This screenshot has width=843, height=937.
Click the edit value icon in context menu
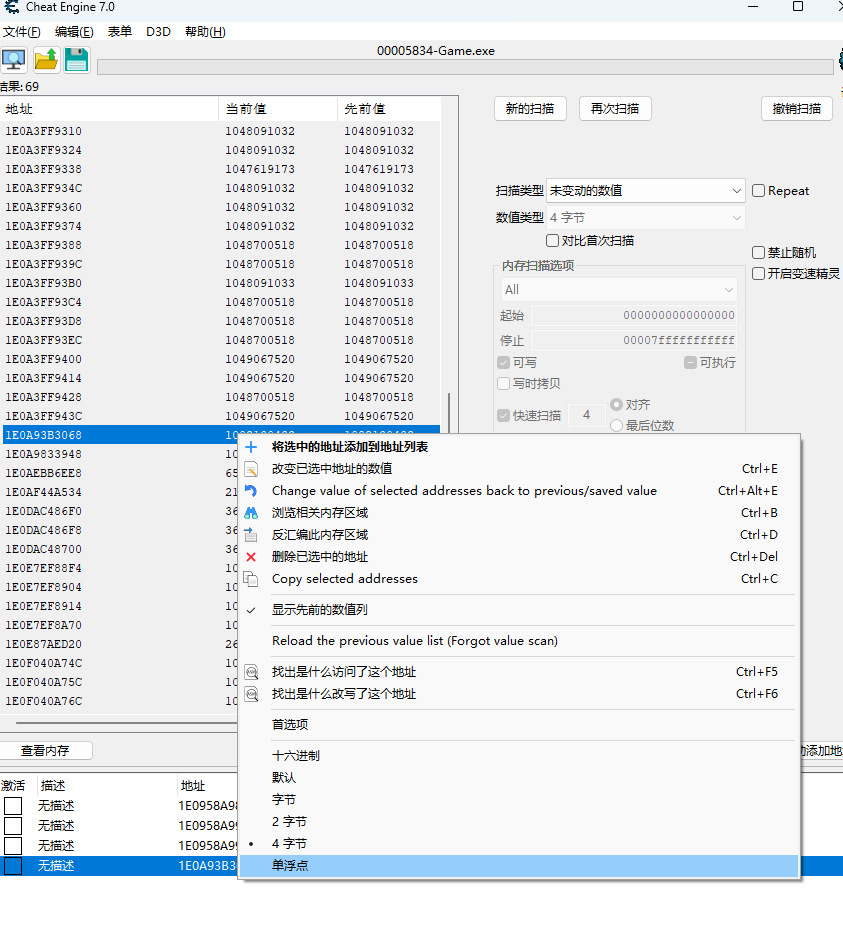point(252,469)
